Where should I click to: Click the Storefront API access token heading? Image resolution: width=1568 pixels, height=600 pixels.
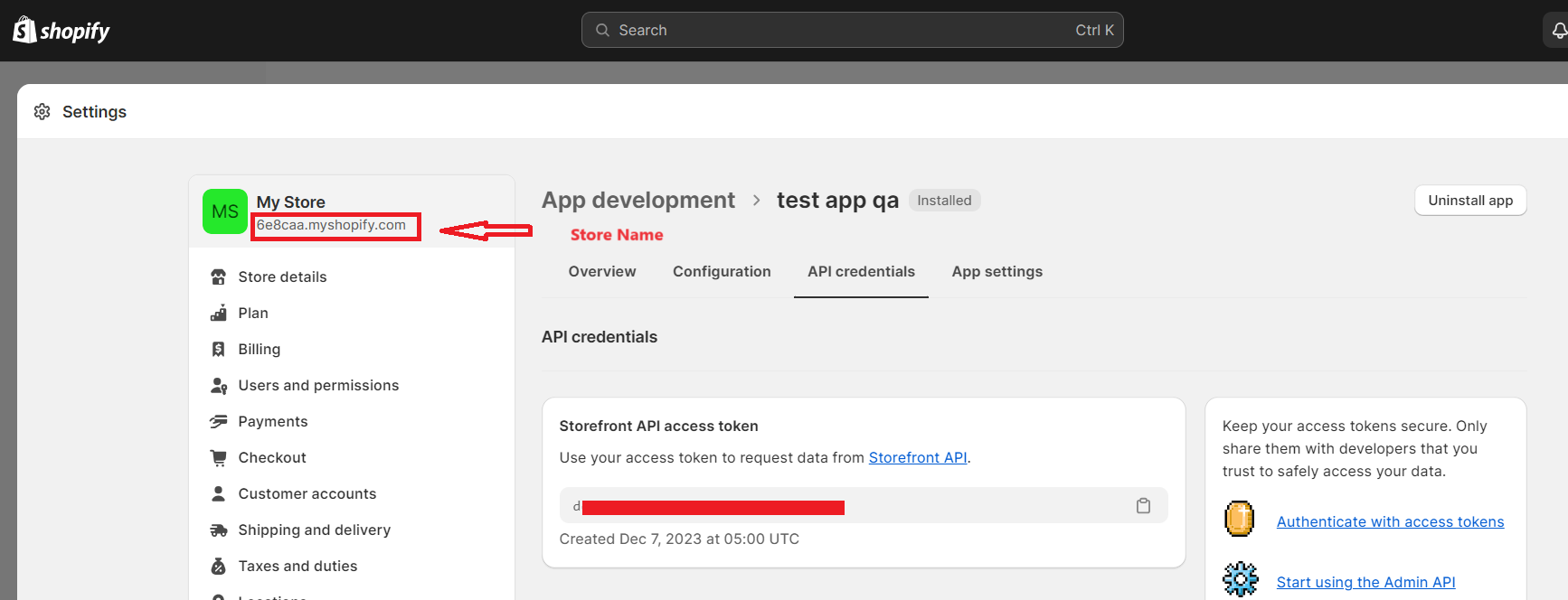click(658, 426)
